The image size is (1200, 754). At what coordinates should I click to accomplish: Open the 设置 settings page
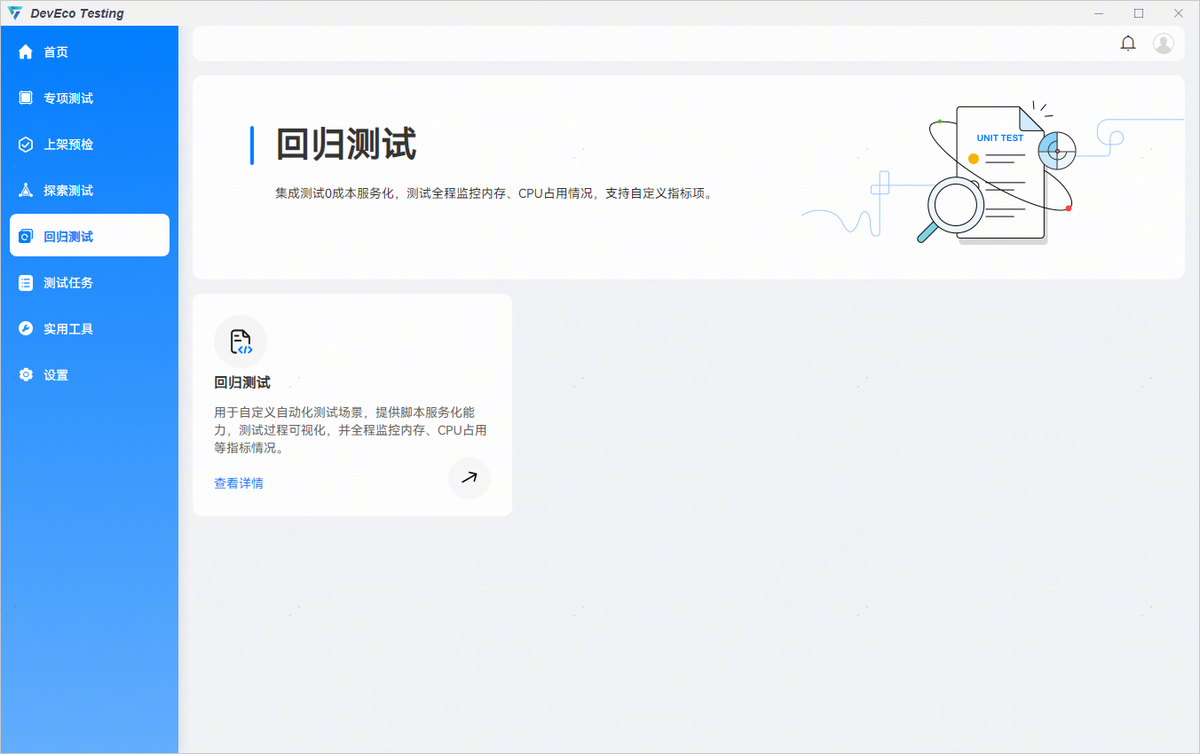[x=56, y=375]
